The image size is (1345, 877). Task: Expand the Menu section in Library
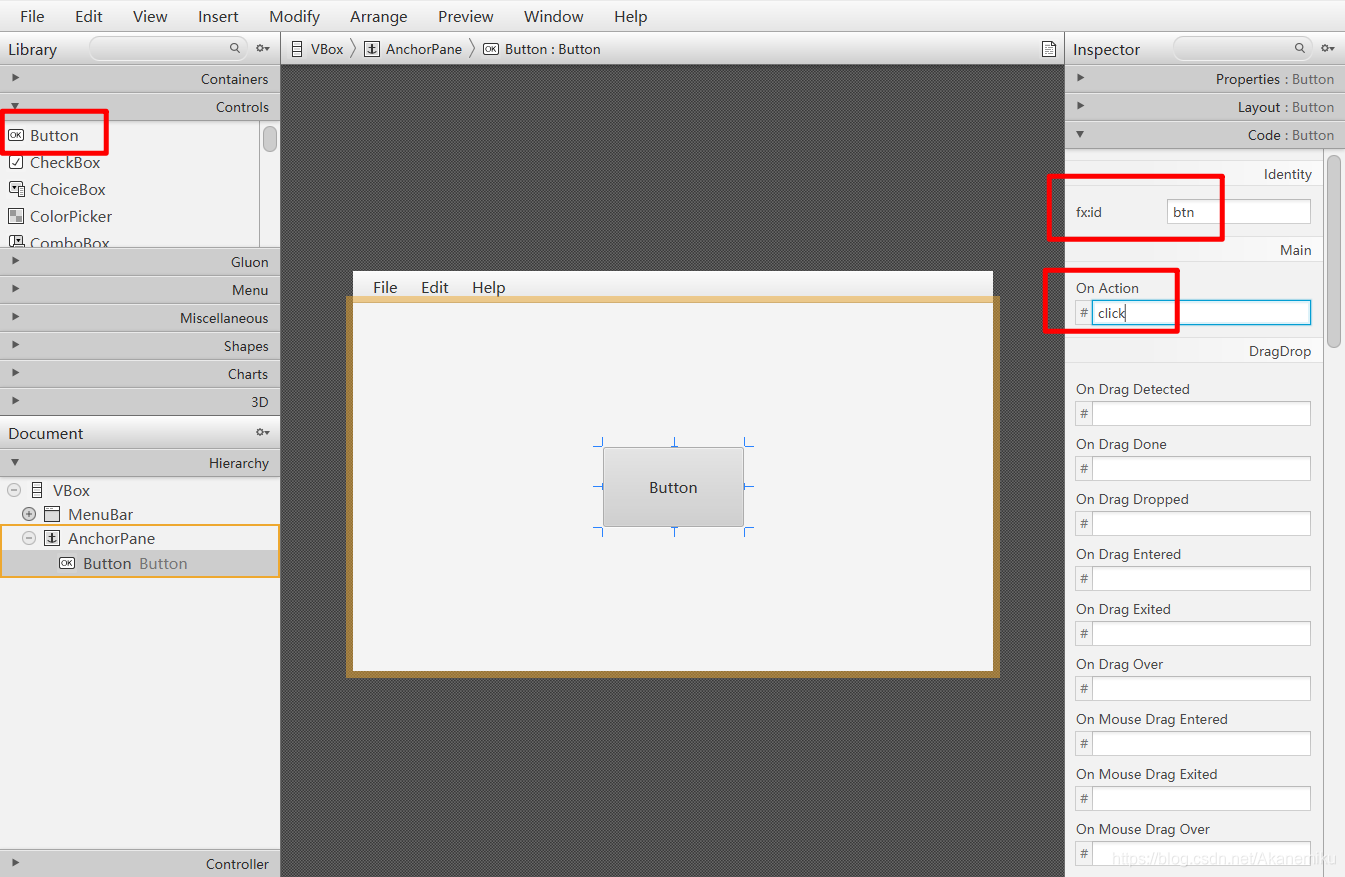tap(15, 289)
